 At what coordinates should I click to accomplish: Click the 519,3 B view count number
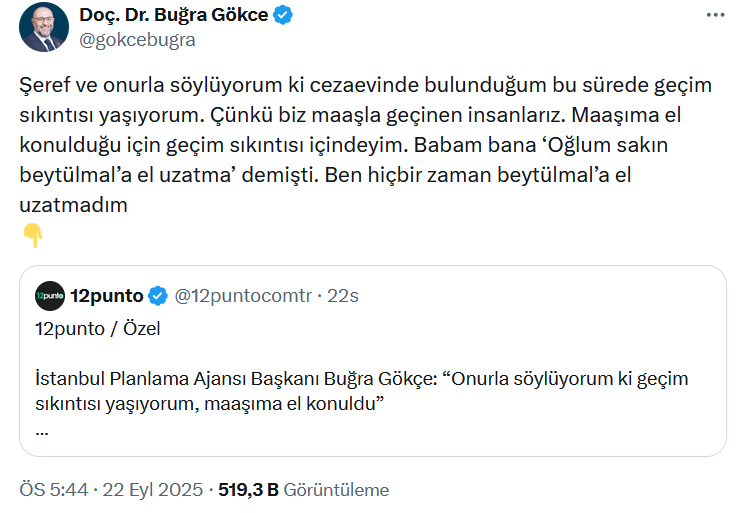click(246, 490)
